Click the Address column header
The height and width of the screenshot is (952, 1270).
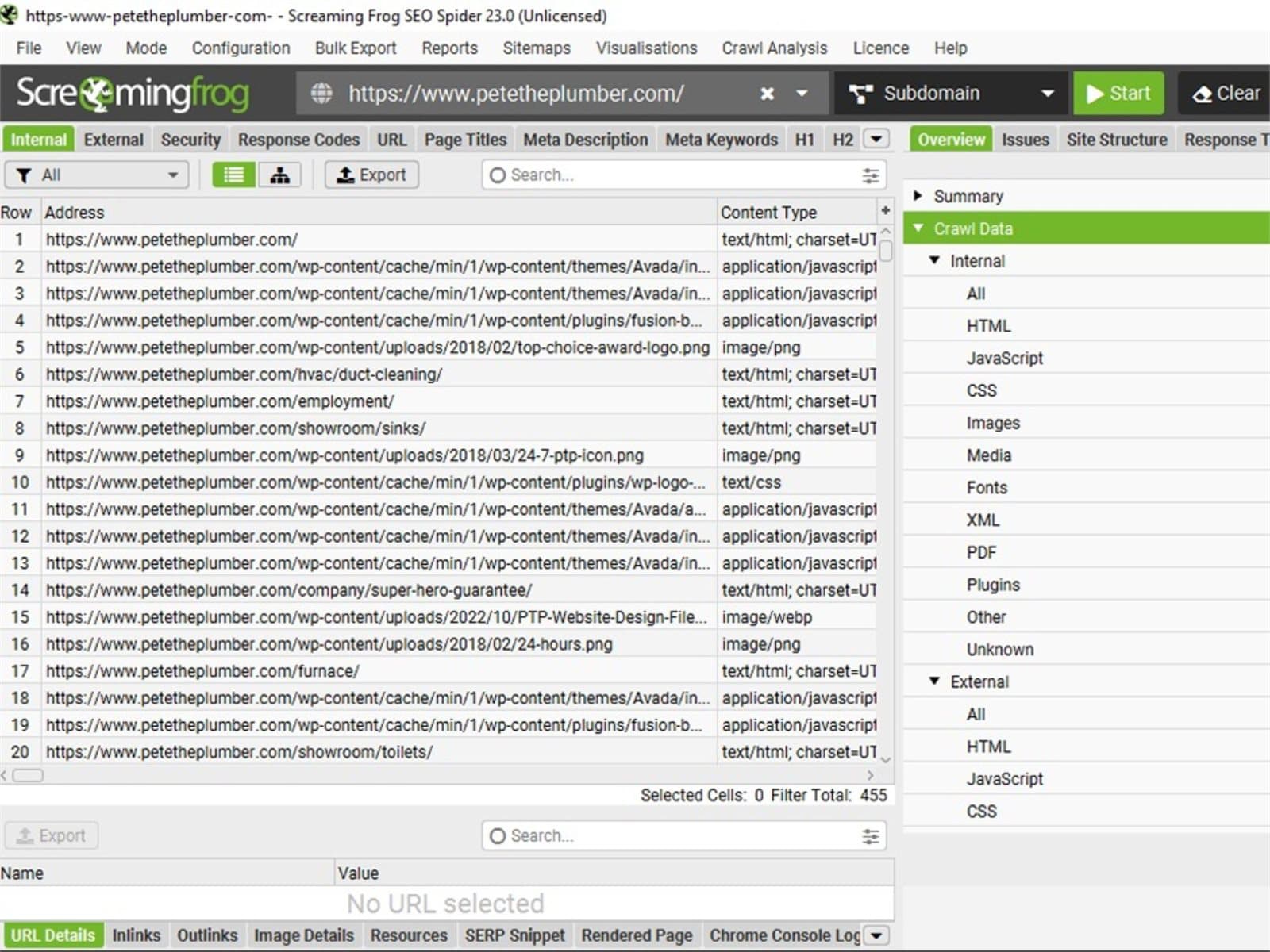click(379, 212)
